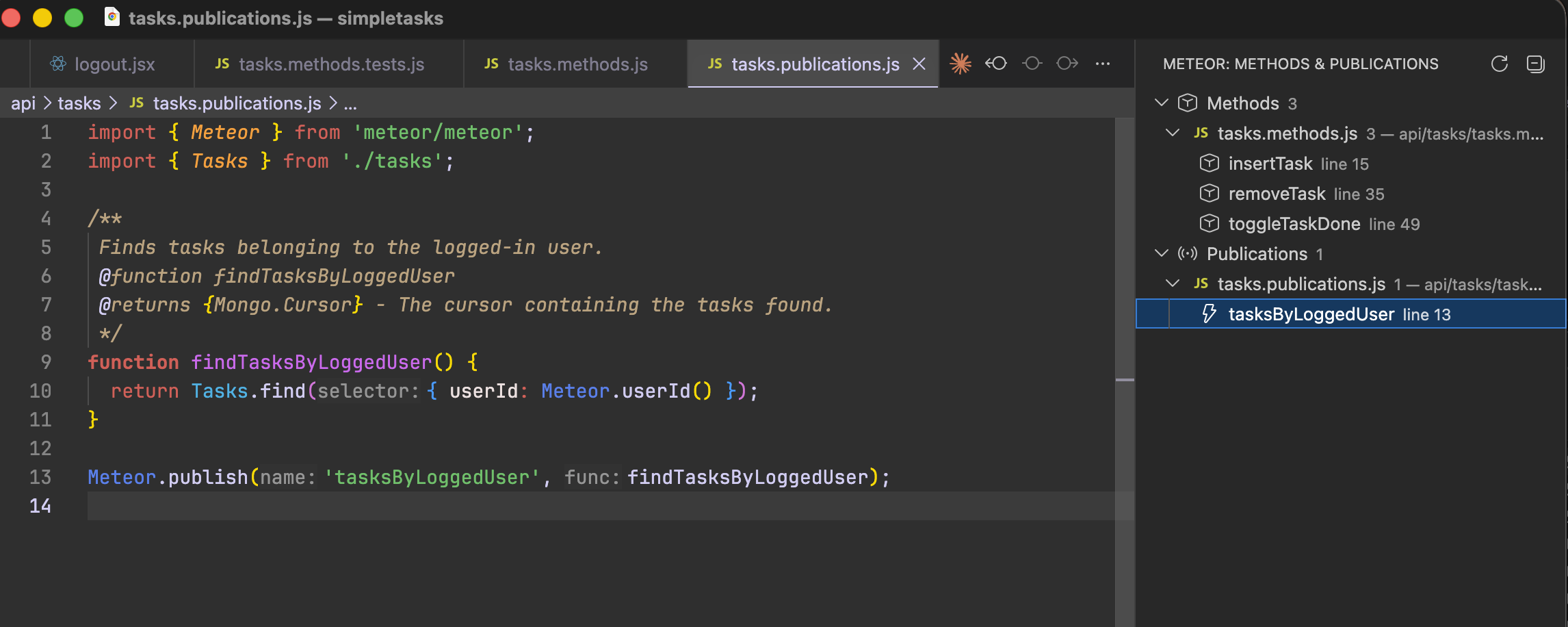
Task: Collapse the Publications section
Action: click(1161, 253)
